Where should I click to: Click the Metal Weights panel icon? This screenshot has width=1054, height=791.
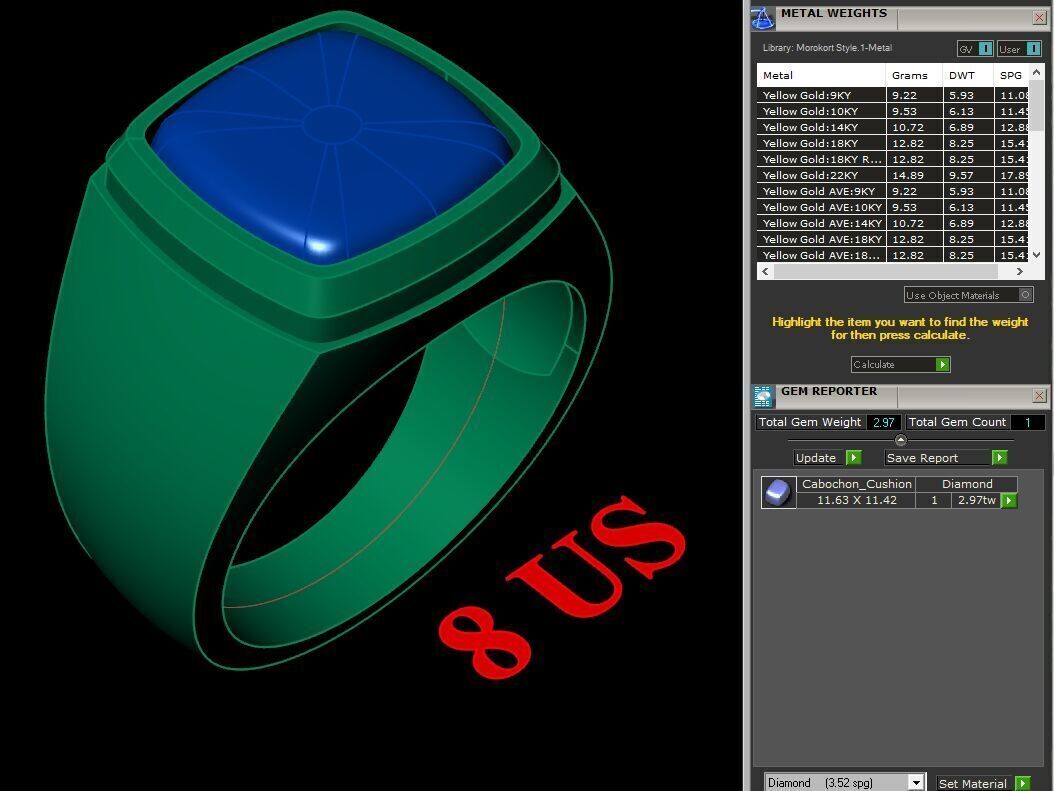pos(762,18)
